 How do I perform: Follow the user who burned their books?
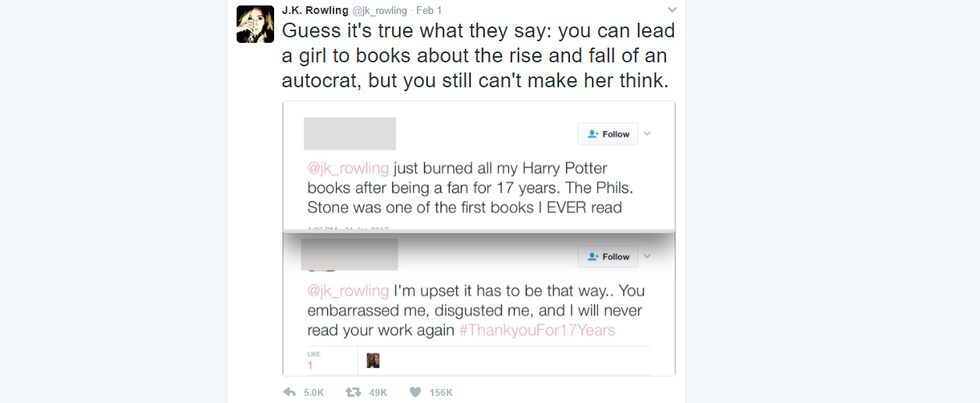(608, 134)
